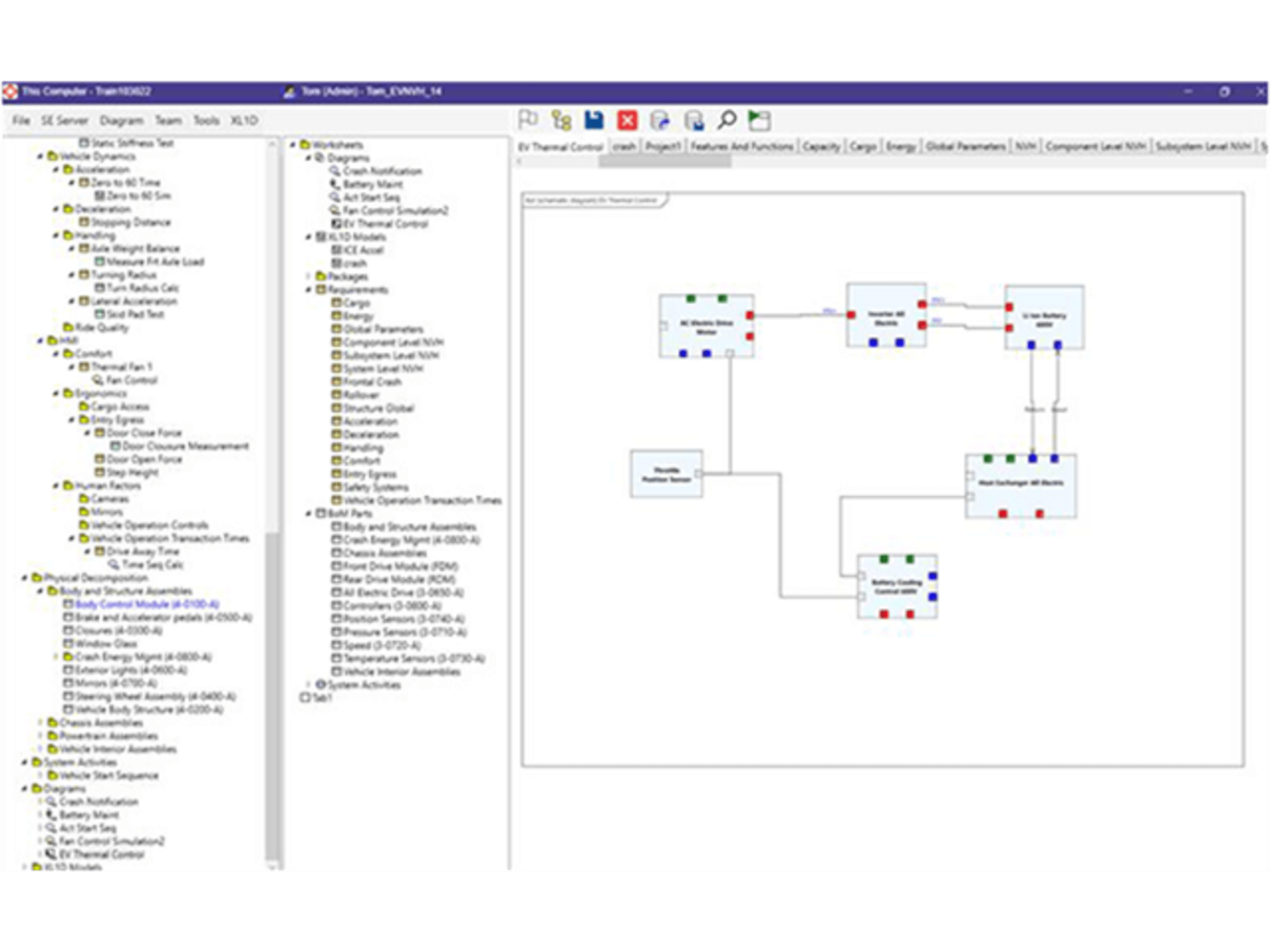
Task: Select the Throttle Position Sensor block
Action: (666, 474)
